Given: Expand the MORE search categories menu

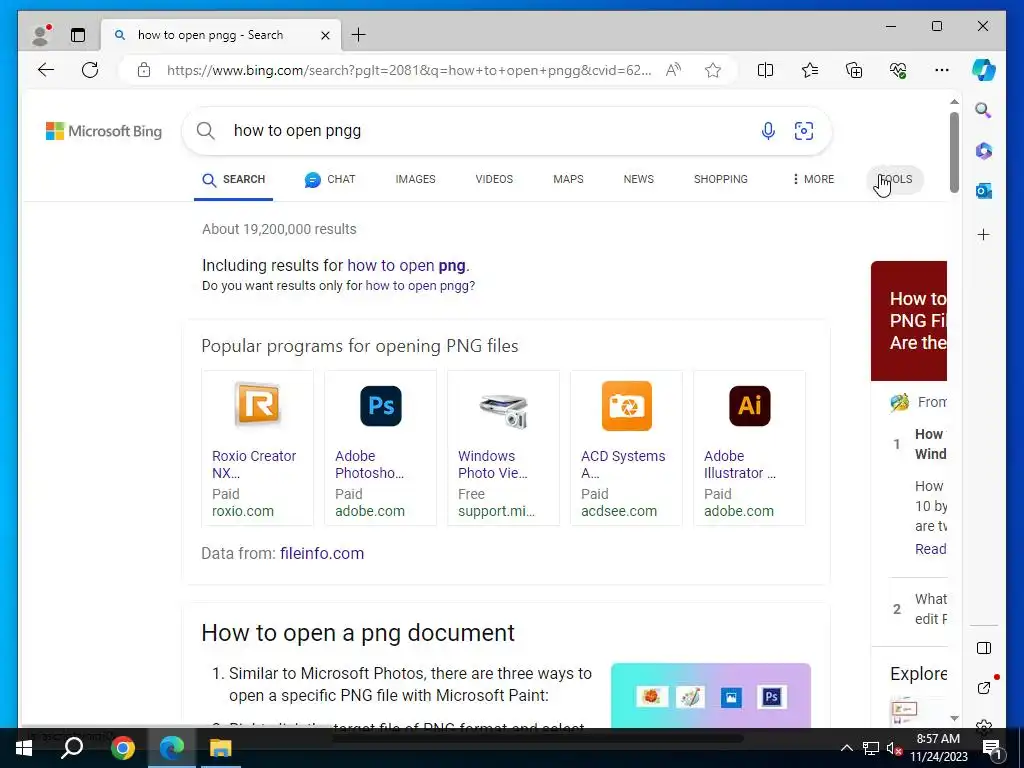Looking at the screenshot, I should [813, 179].
